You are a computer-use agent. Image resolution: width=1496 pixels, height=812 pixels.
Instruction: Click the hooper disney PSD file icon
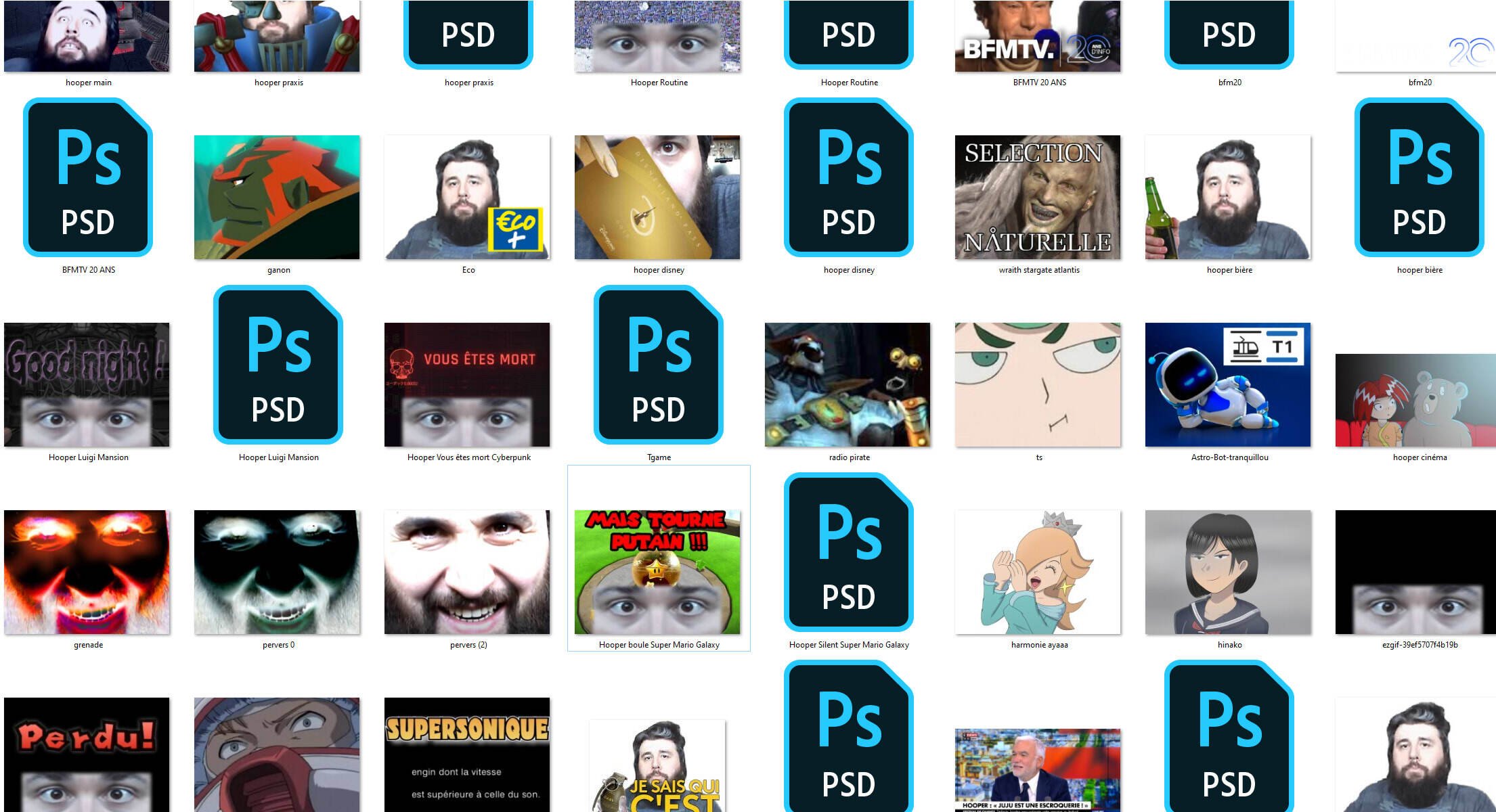pos(848,177)
